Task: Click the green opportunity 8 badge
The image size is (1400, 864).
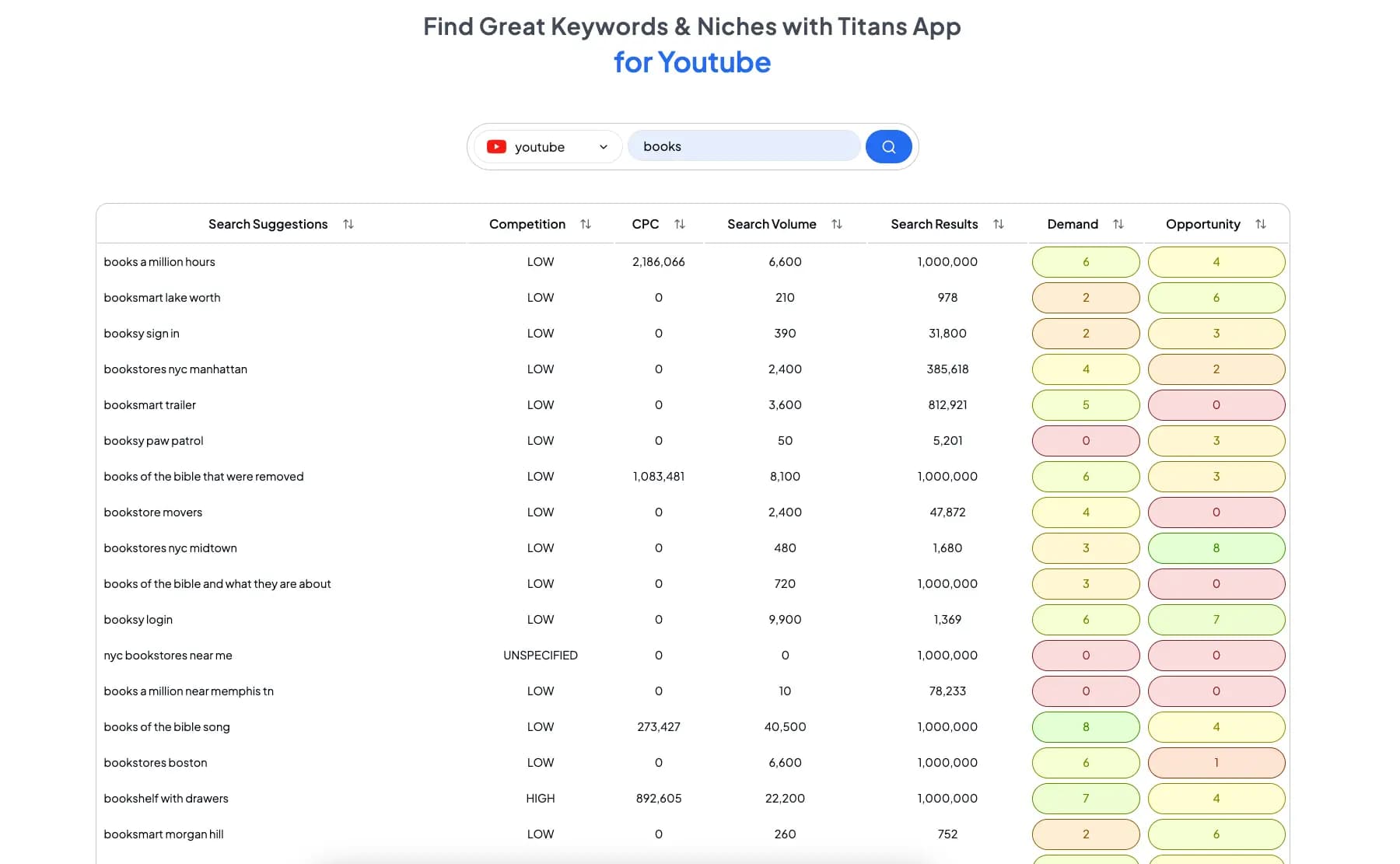Action: click(1216, 548)
